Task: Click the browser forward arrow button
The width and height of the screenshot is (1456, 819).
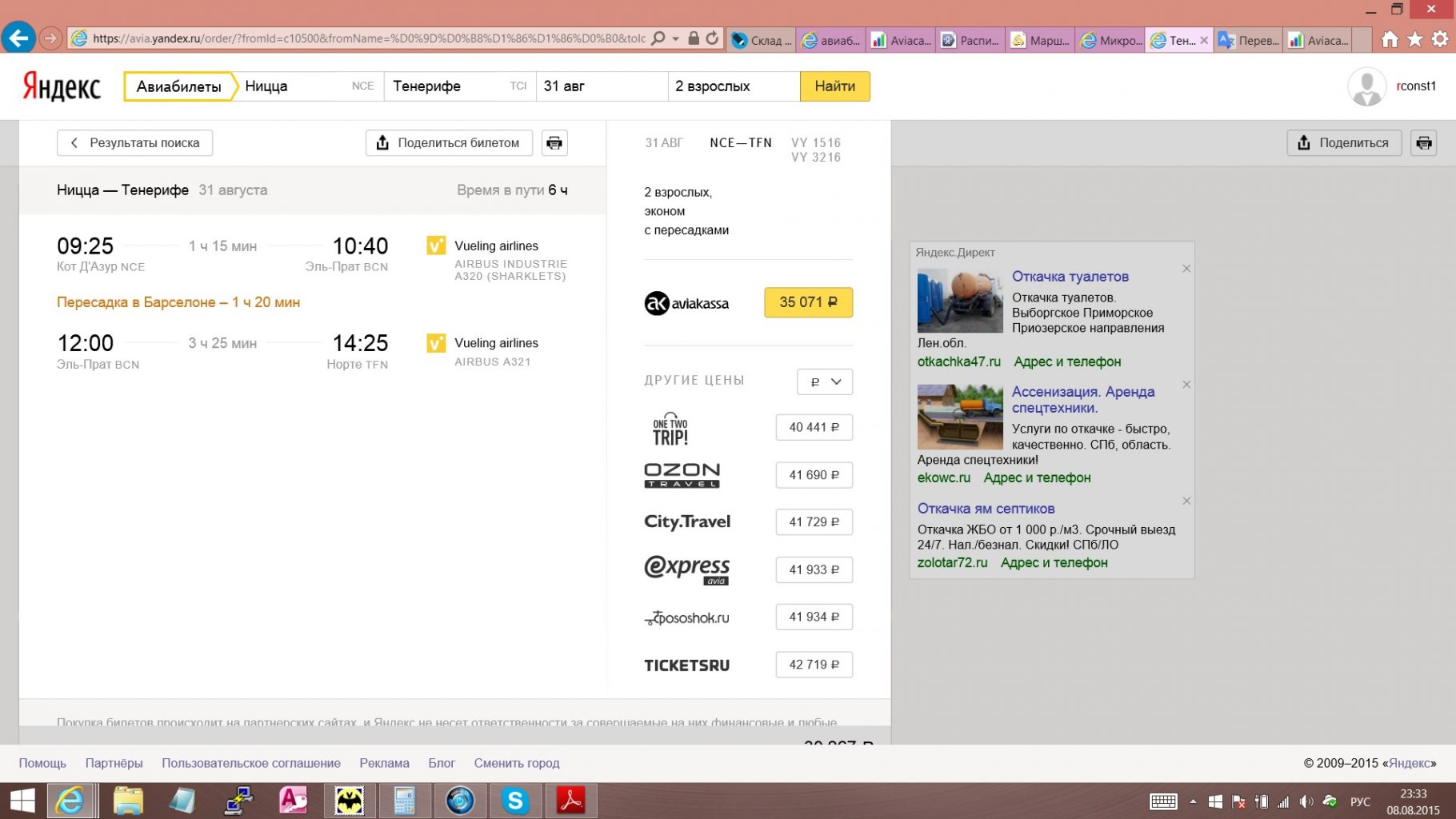Action: coord(50,38)
